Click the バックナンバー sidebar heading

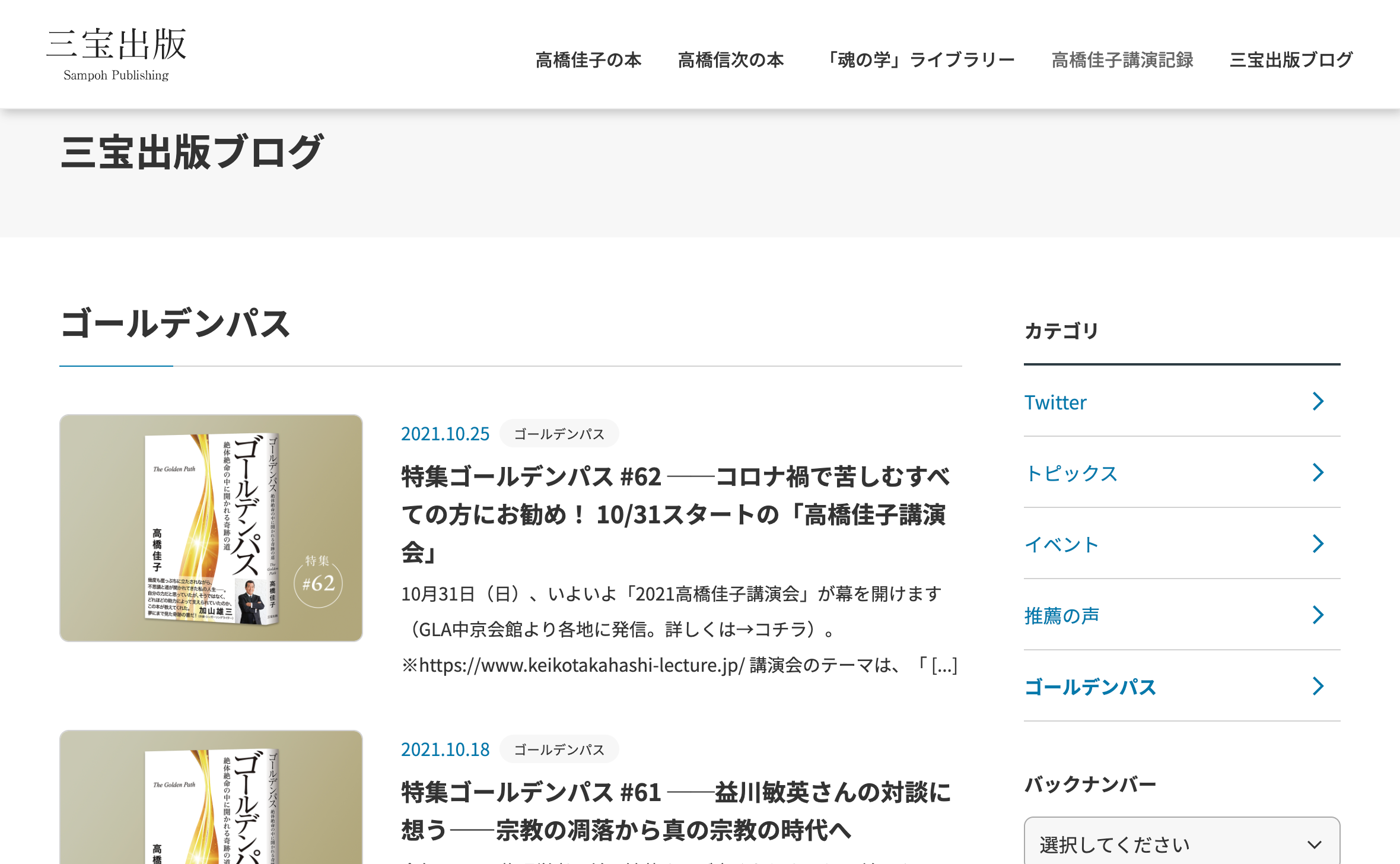[1090, 784]
